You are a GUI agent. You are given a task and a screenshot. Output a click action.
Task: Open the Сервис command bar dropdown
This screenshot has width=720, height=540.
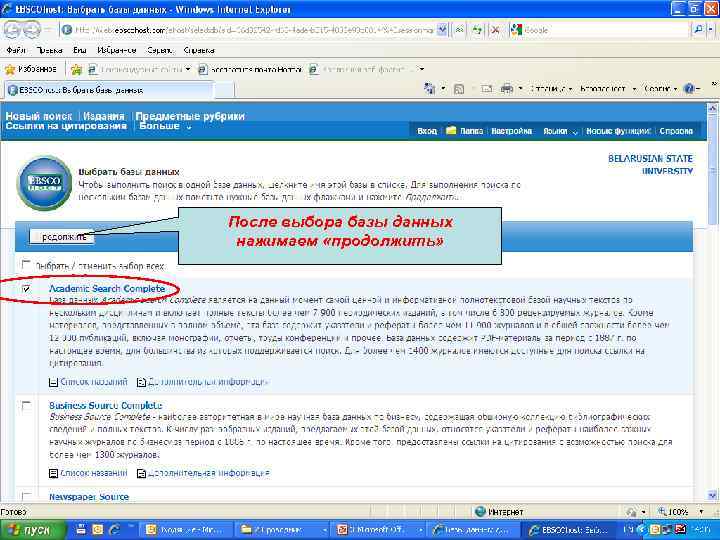click(x=661, y=89)
